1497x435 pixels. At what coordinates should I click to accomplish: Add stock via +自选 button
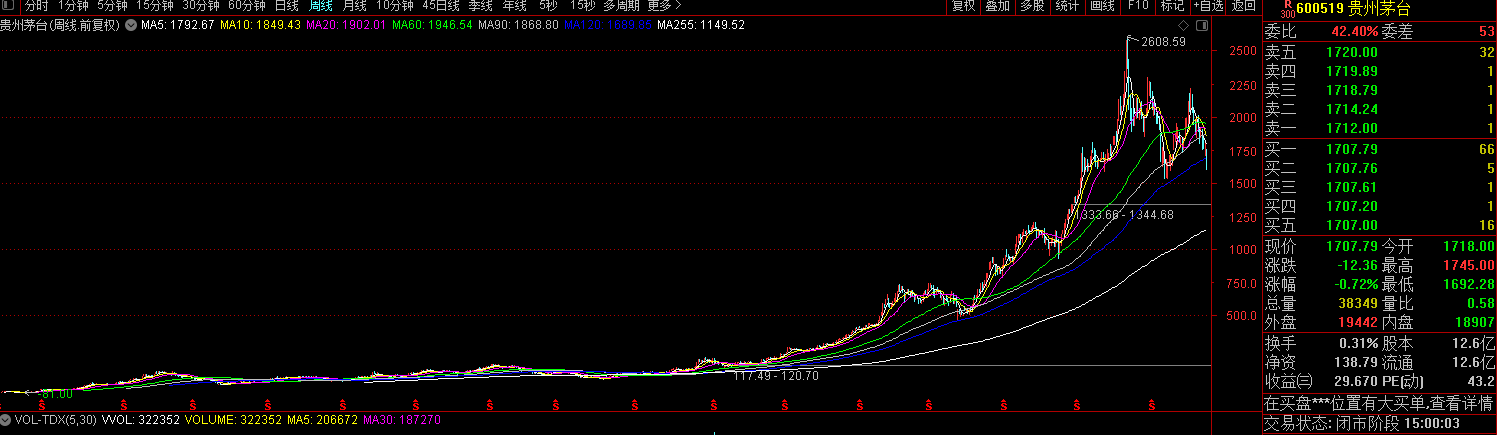coord(1207,6)
